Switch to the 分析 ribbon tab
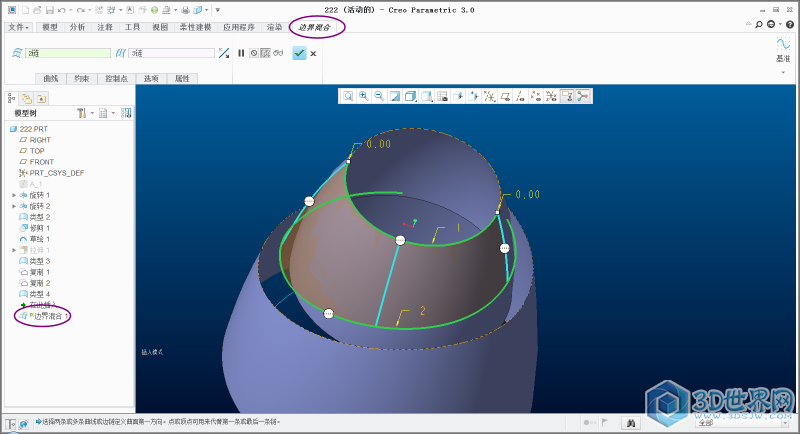800x434 pixels. coord(78,27)
